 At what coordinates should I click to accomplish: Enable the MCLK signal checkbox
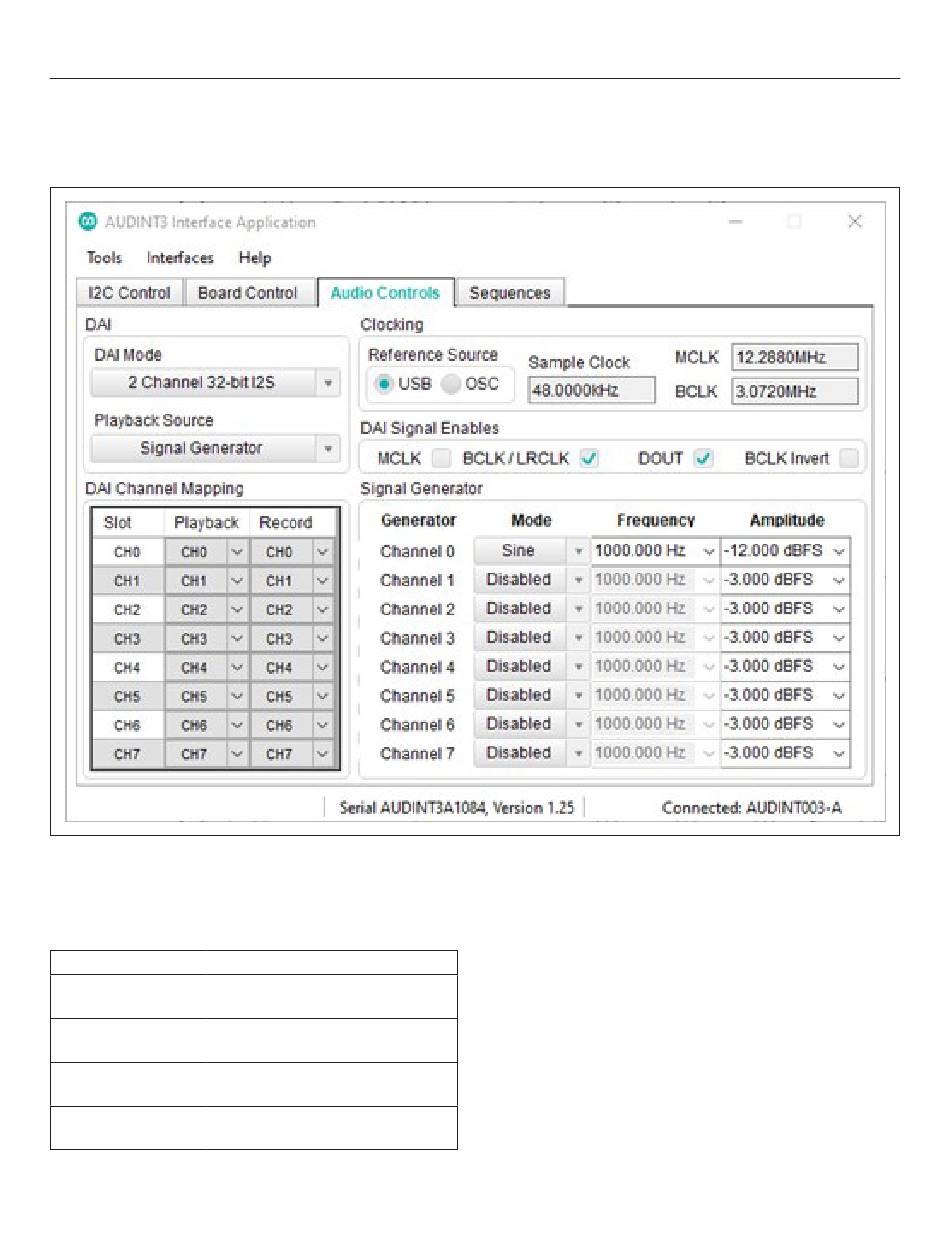(x=441, y=459)
